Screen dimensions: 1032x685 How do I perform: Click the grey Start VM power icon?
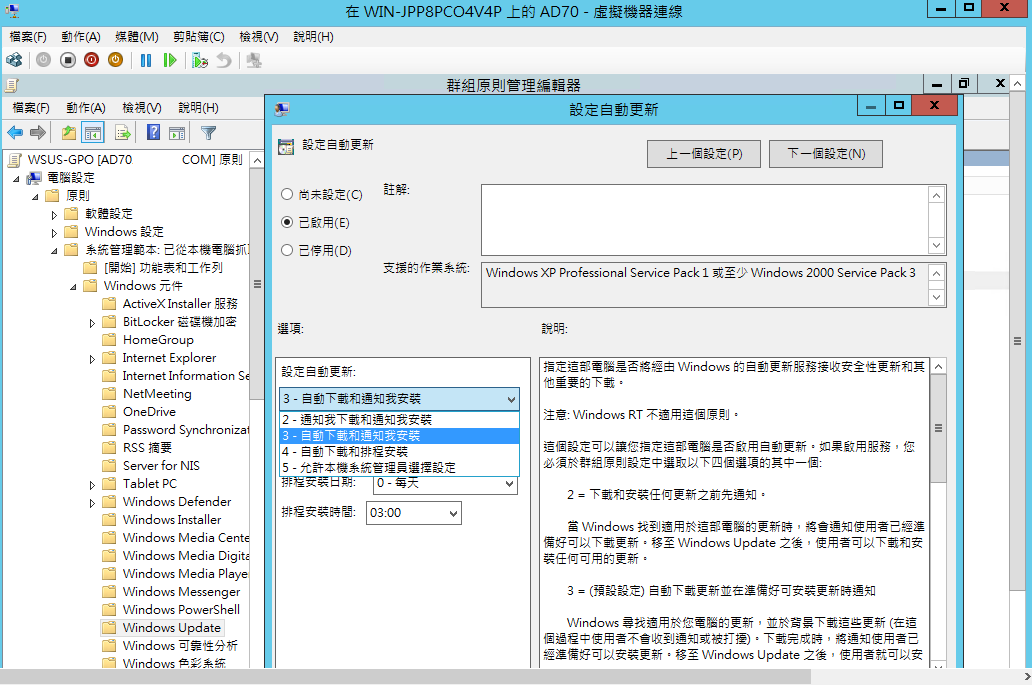(43, 61)
